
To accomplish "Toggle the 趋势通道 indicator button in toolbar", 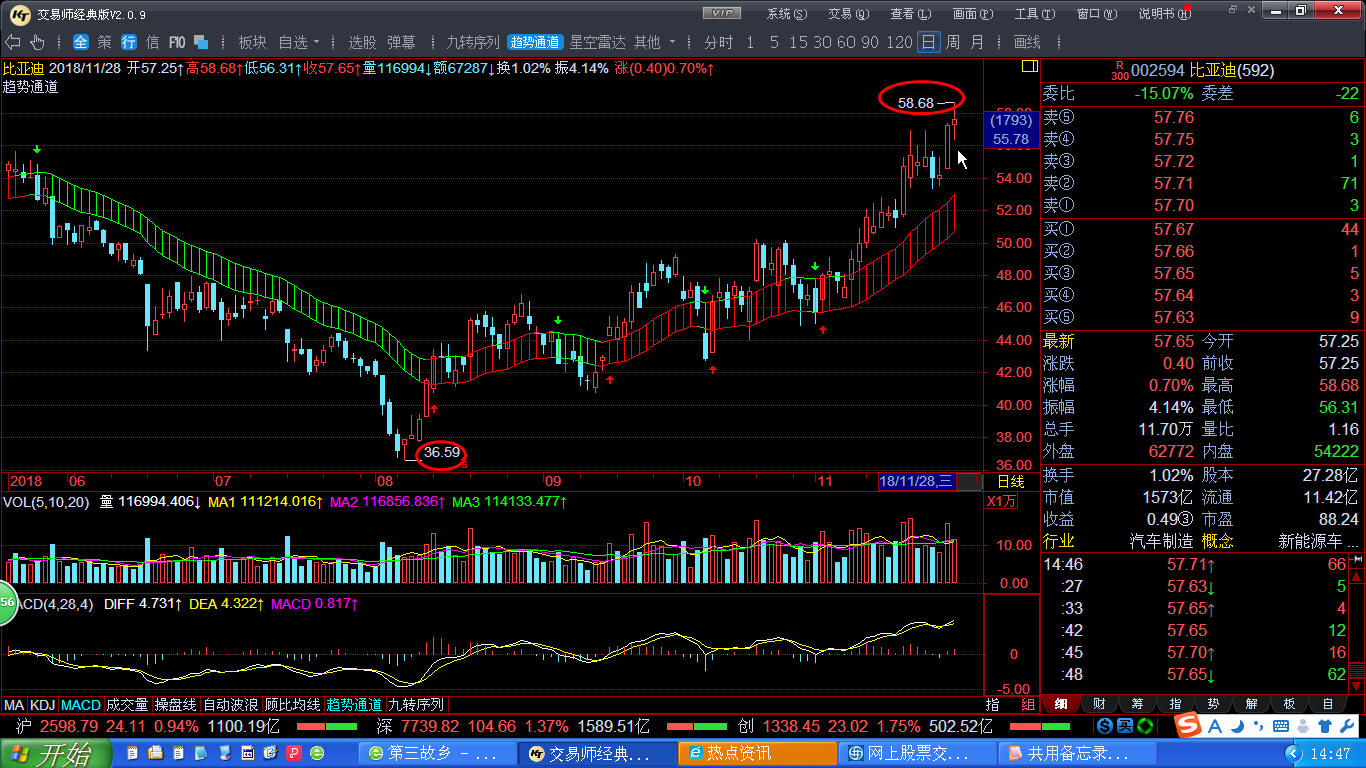I will coord(535,42).
